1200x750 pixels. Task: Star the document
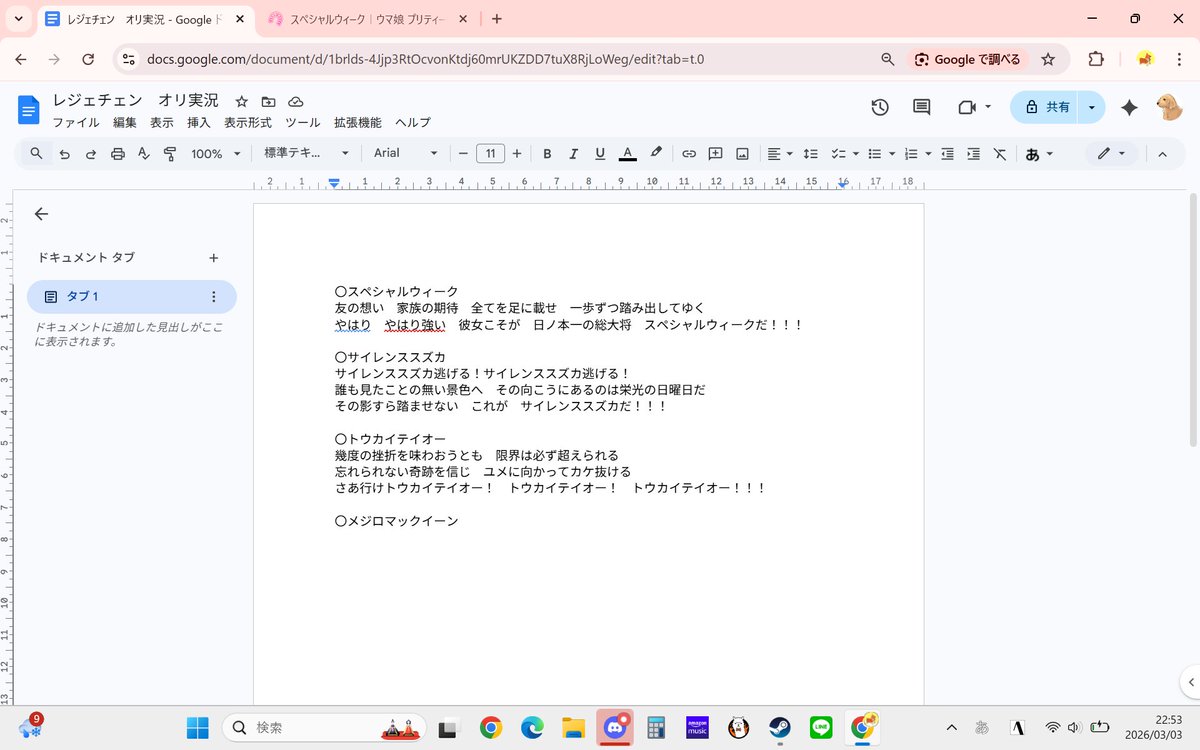(241, 101)
